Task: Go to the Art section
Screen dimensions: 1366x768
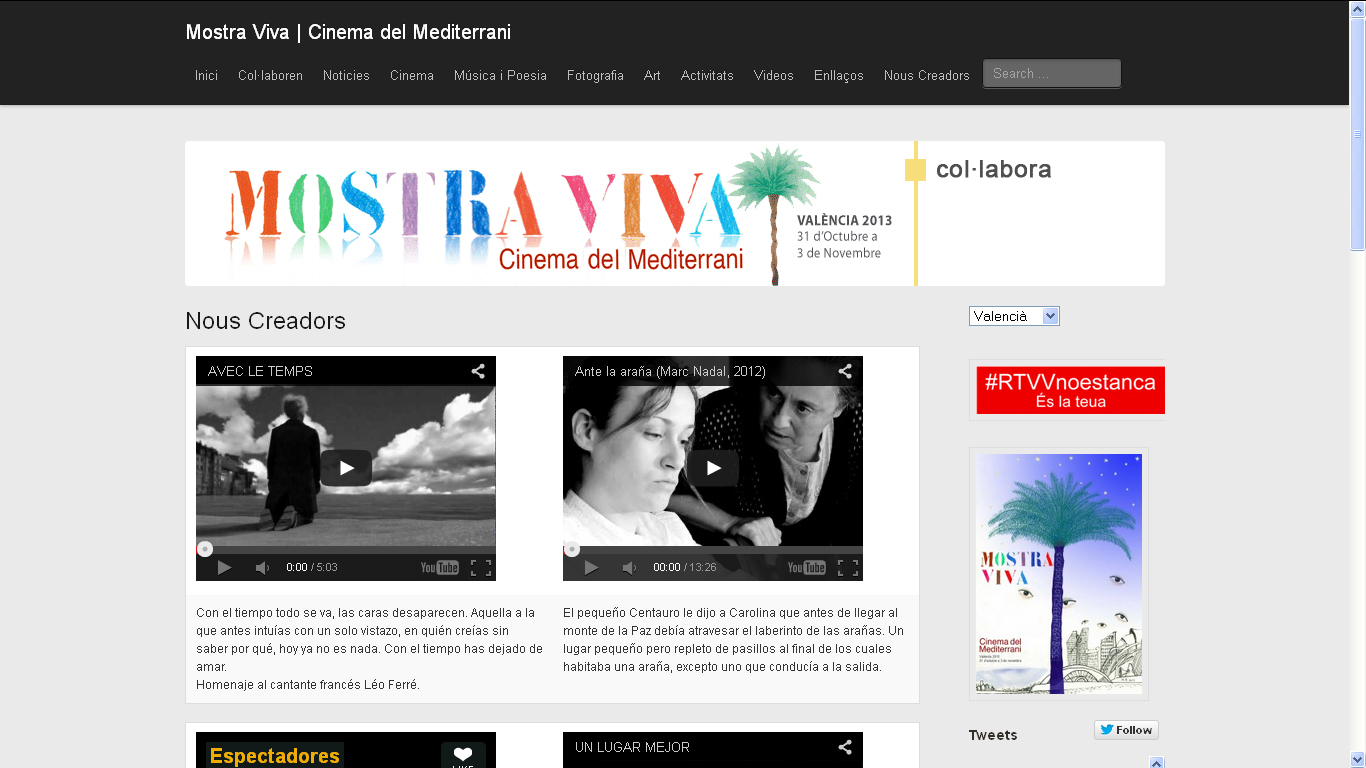Action: point(652,75)
